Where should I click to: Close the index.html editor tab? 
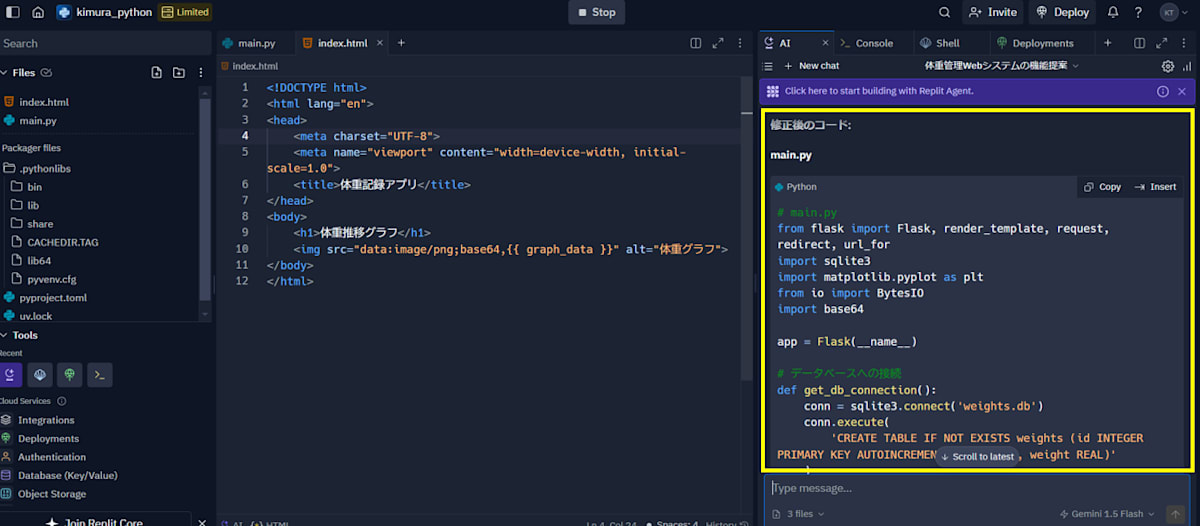380,43
